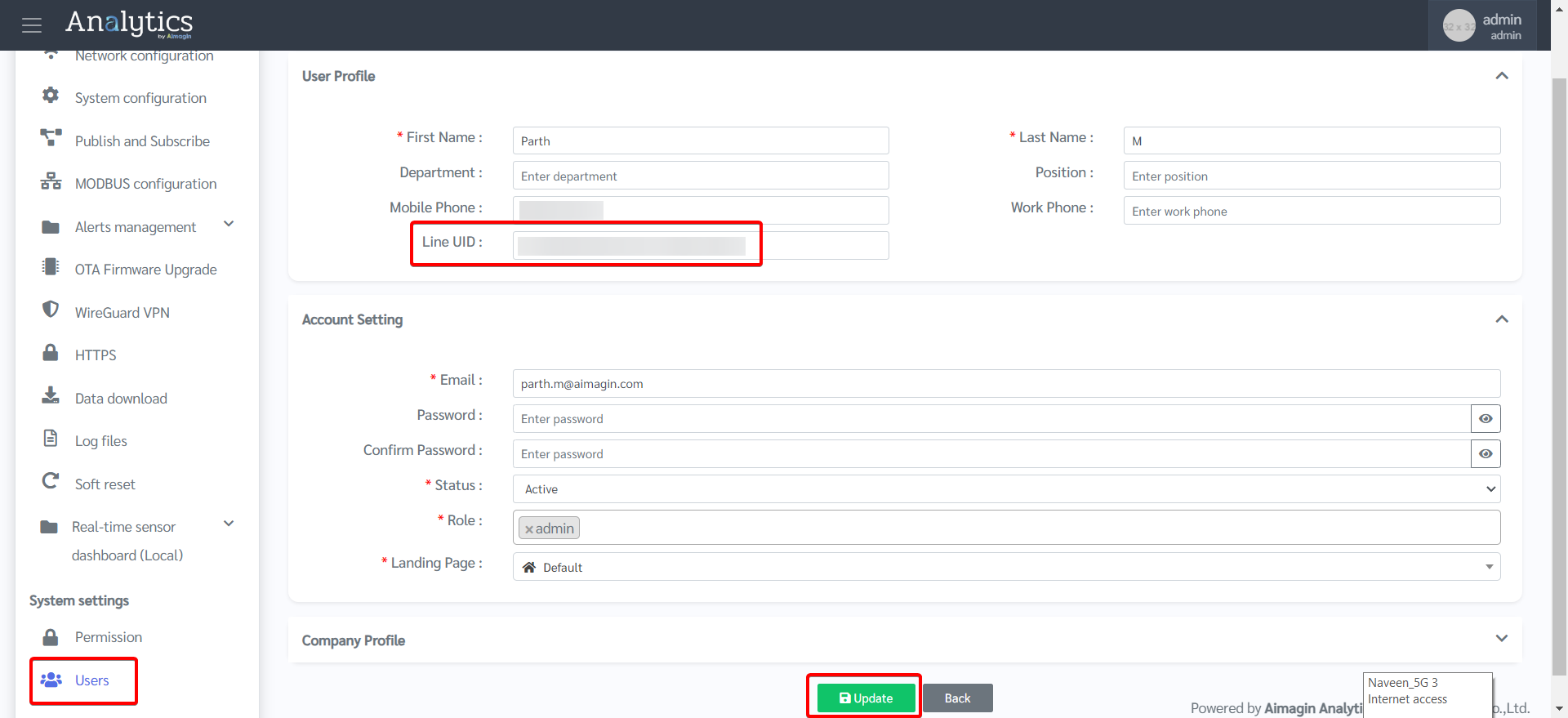Click the Naveen_5G 3 network tooltip
The image size is (1568, 718).
click(x=1428, y=695)
